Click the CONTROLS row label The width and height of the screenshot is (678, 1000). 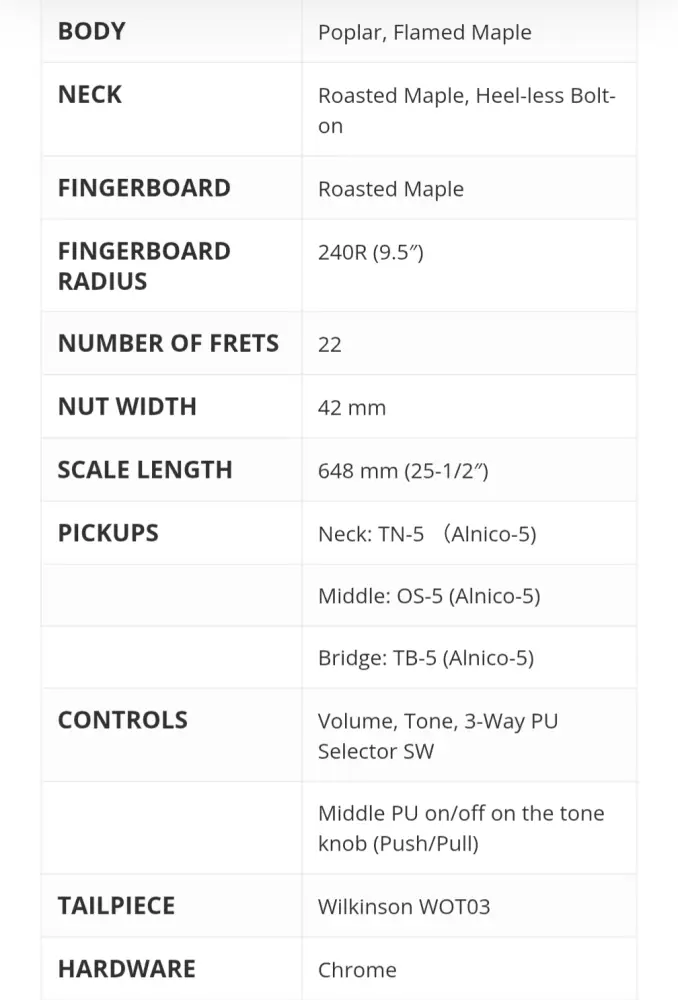tap(123, 720)
